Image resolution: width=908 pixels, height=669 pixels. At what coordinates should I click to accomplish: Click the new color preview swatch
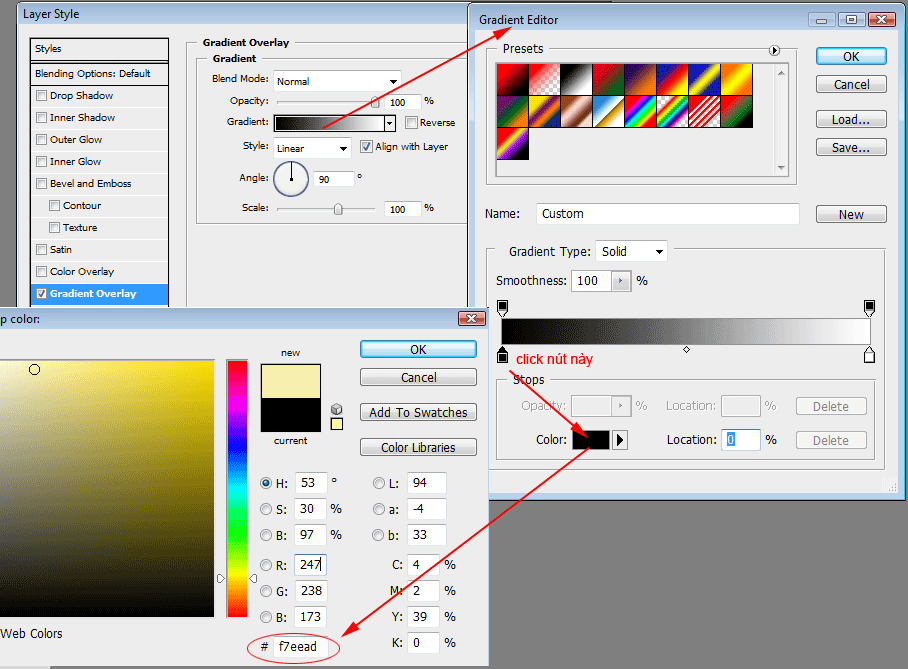pyautogui.click(x=291, y=381)
